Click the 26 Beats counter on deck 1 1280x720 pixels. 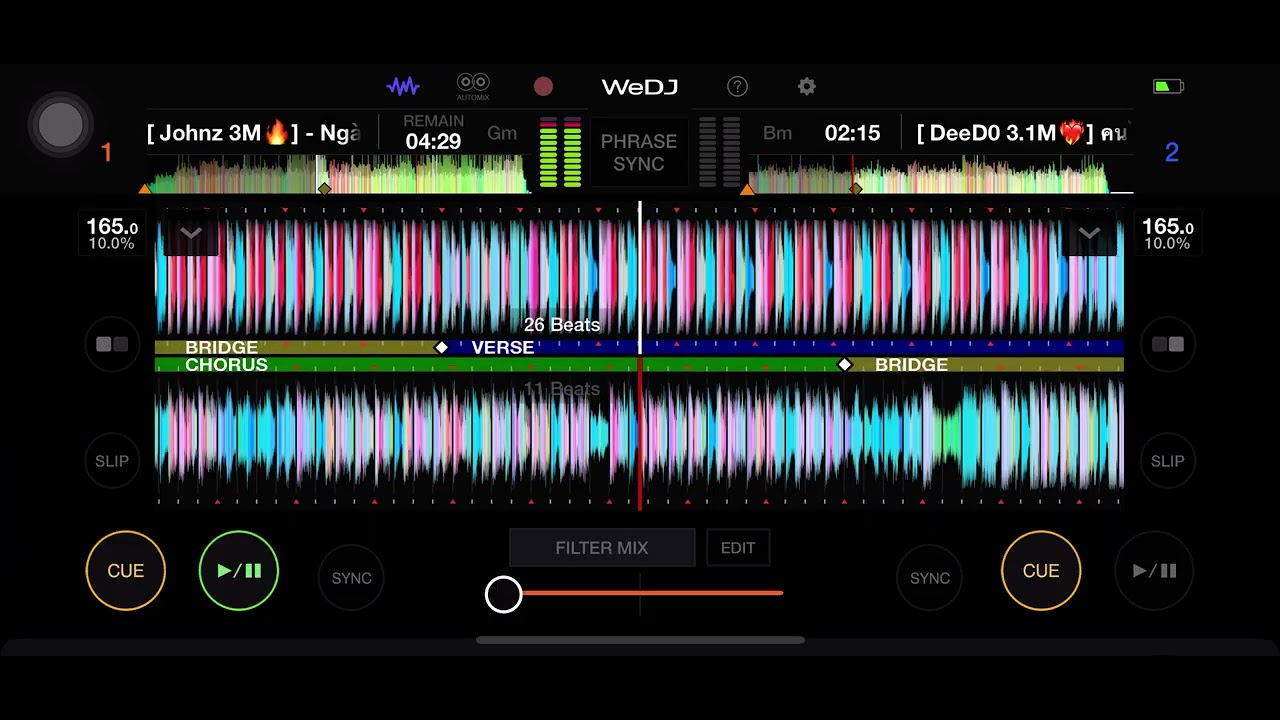[x=562, y=325]
